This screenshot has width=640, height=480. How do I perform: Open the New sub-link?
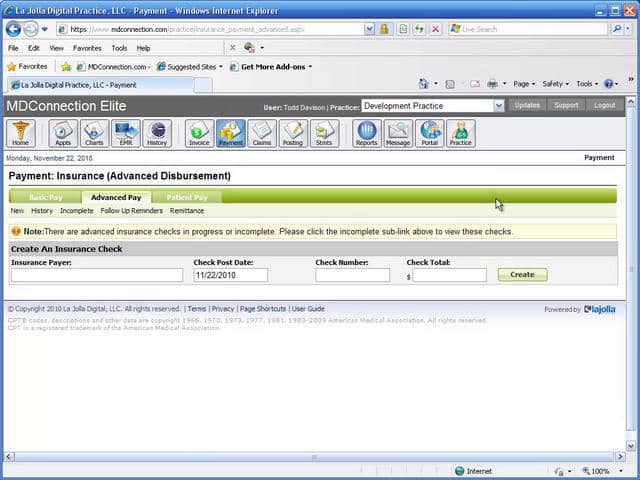[x=17, y=211]
